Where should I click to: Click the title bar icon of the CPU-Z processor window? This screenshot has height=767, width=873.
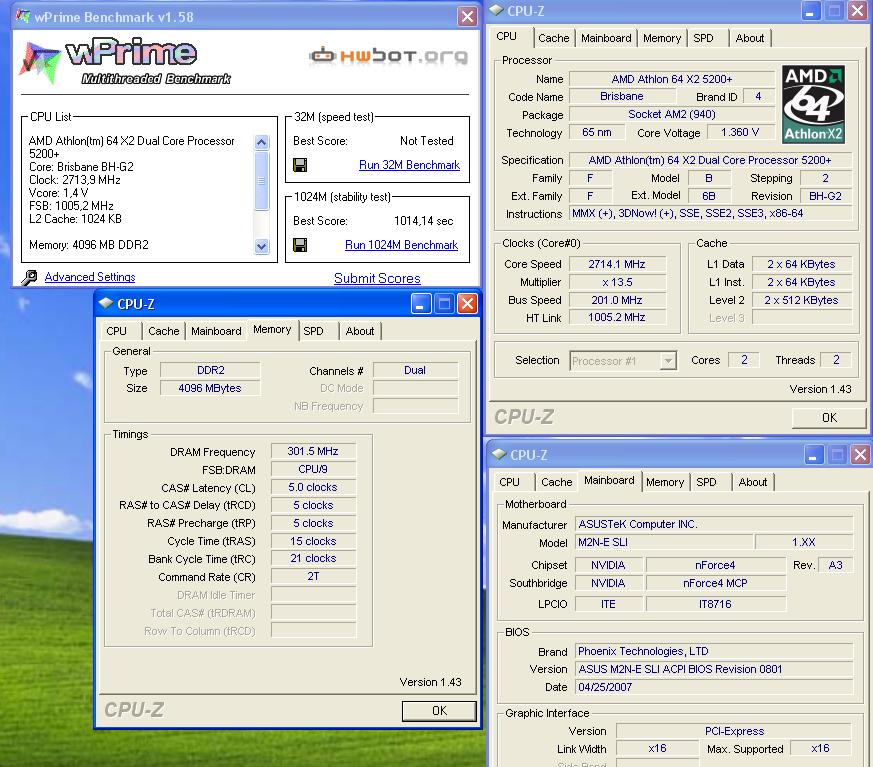(496, 10)
